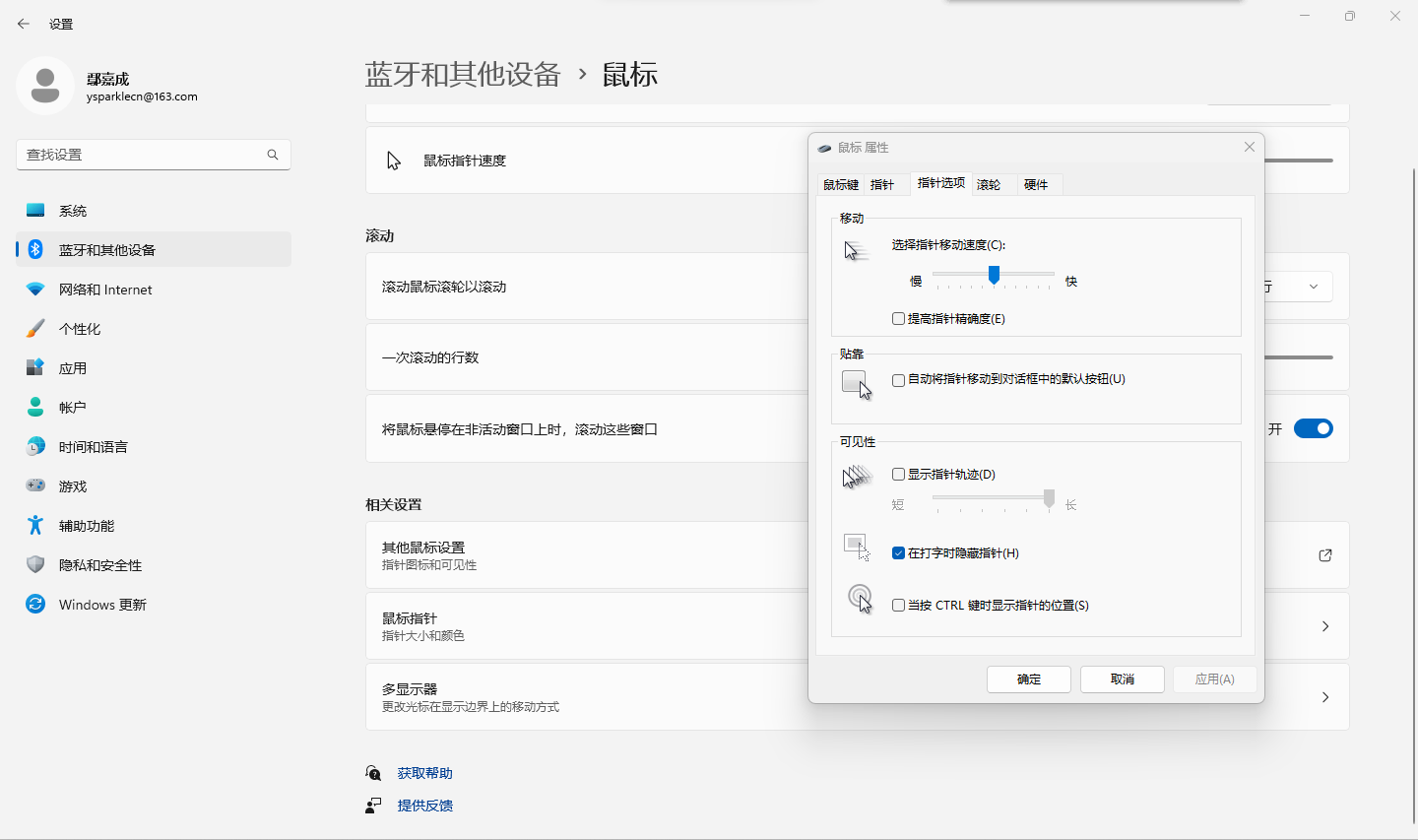Open the 获取帮助 link

click(x=425, y=773)
